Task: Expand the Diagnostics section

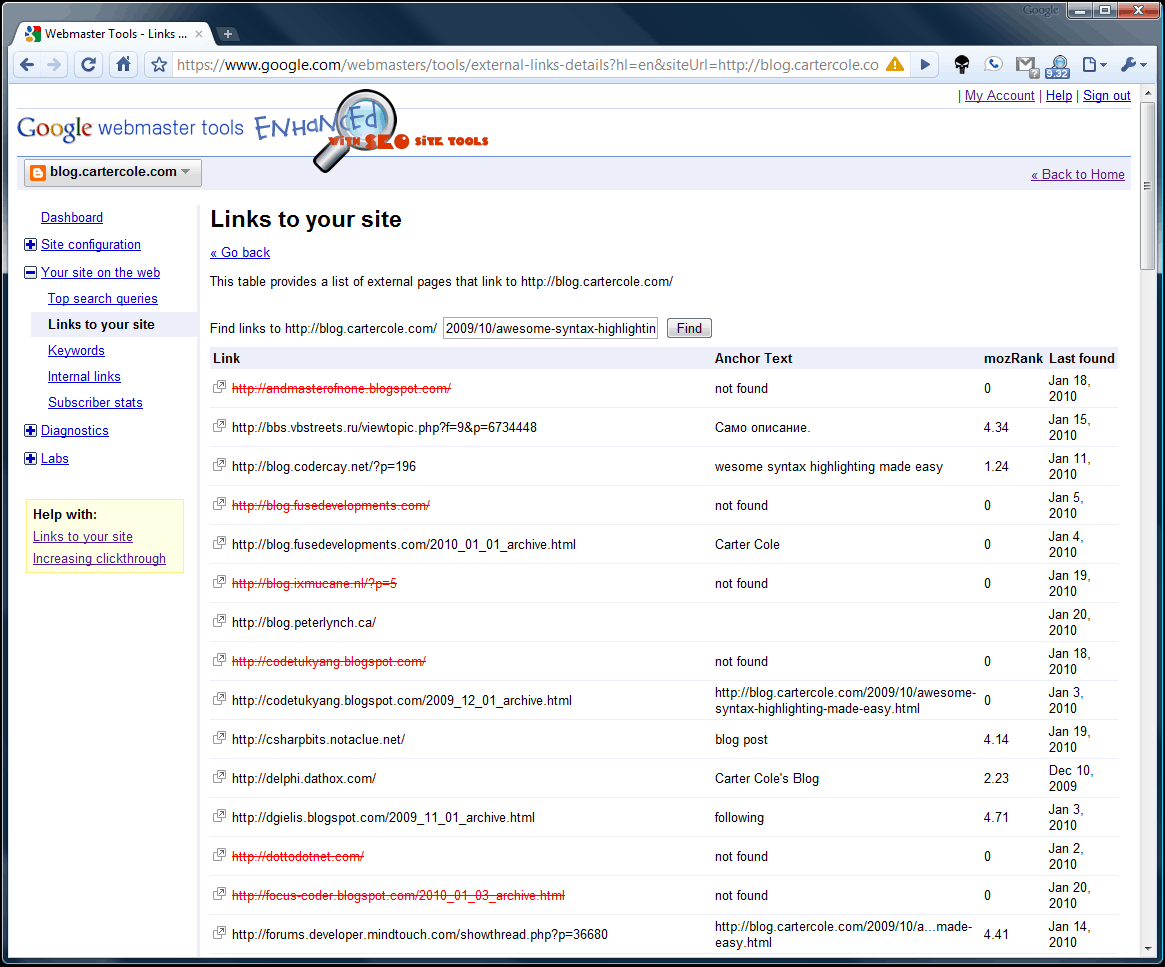Action: coord(30,431)
